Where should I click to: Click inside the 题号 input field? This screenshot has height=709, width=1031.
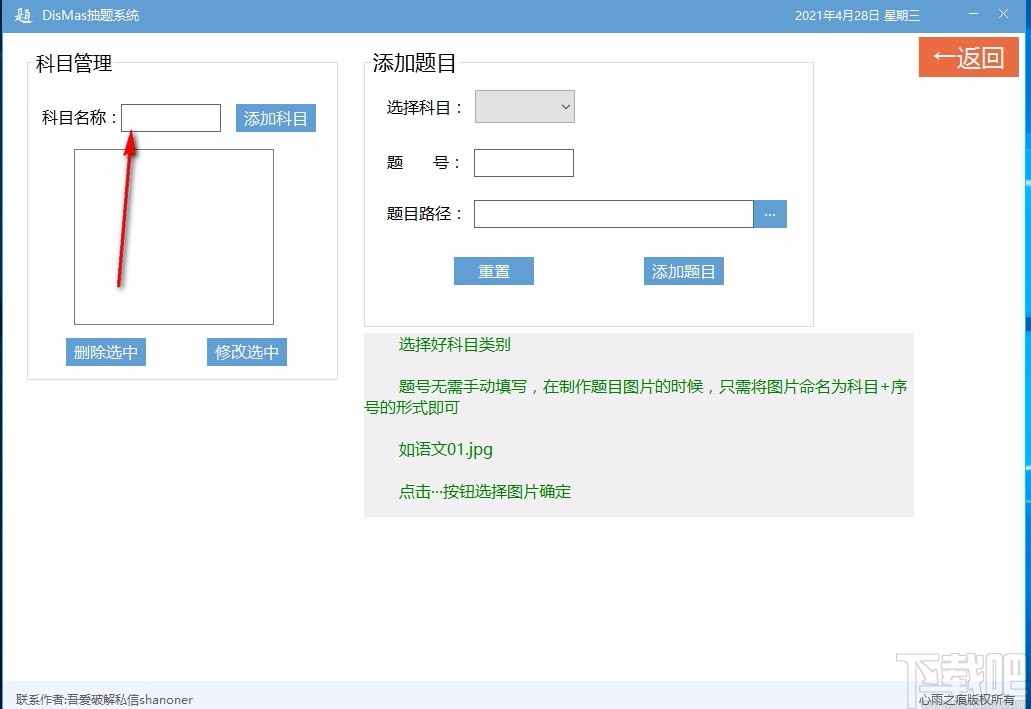(523, 162)
